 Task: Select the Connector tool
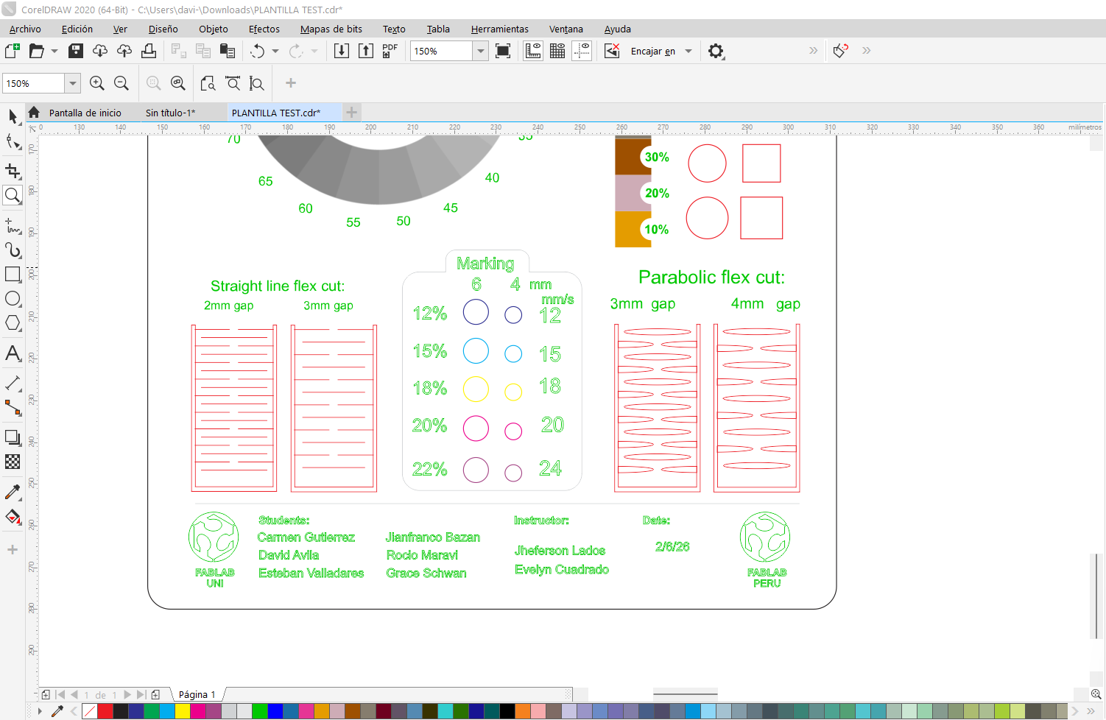point(13,408)
